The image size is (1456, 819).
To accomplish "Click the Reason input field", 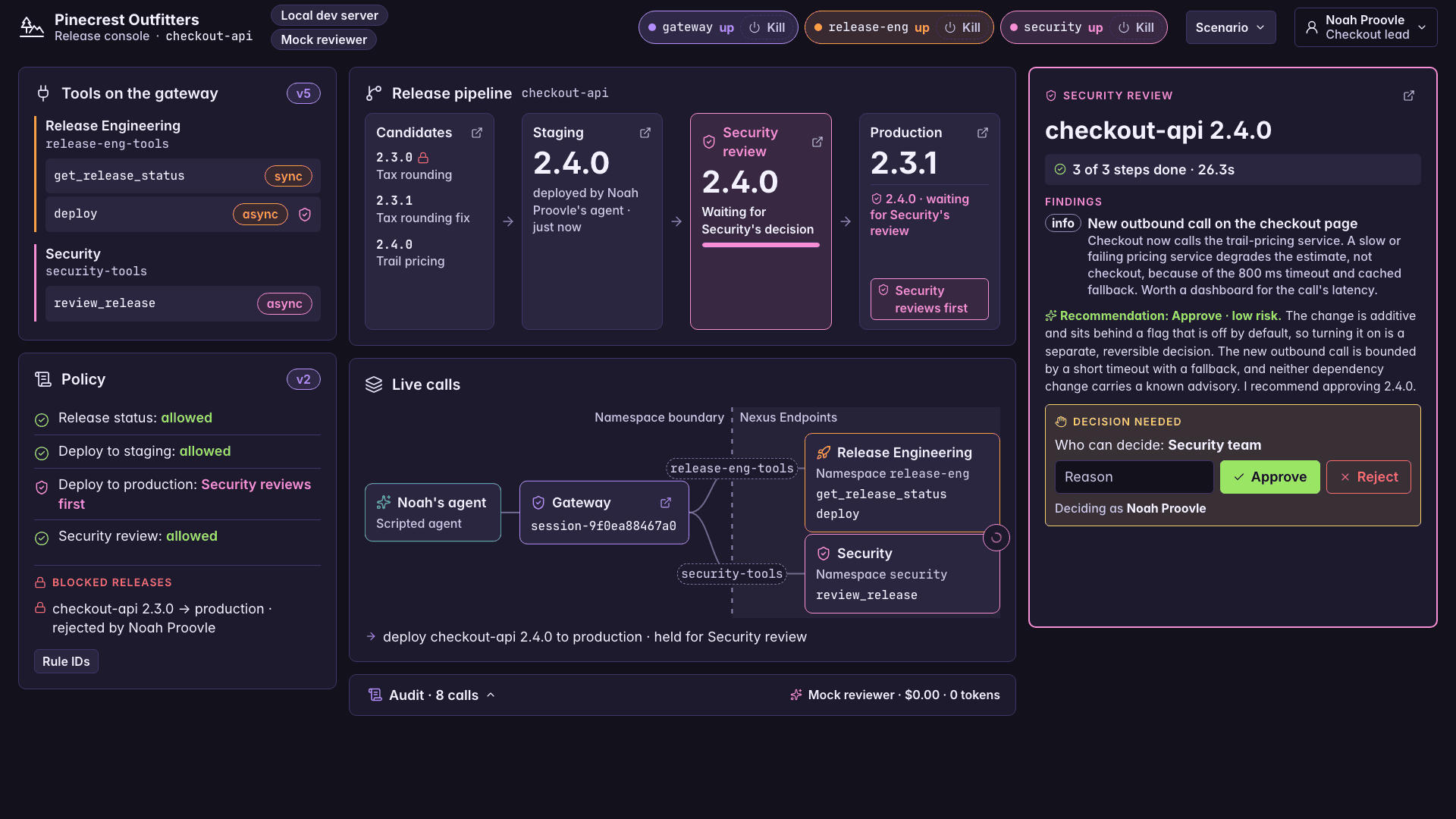I will pos(1134,477).
